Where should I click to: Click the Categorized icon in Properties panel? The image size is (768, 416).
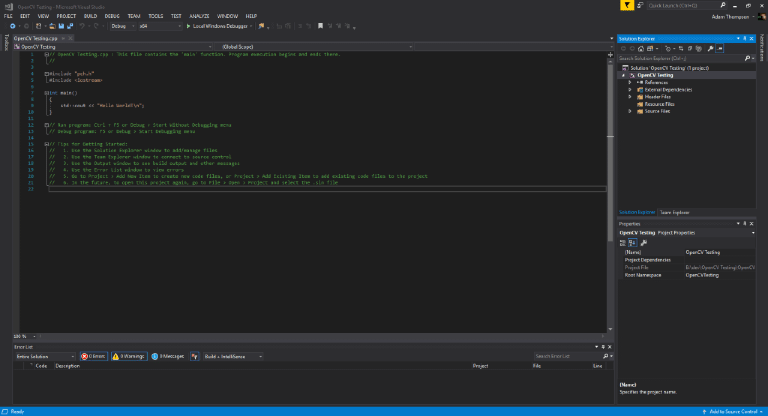tap(623, 243)
